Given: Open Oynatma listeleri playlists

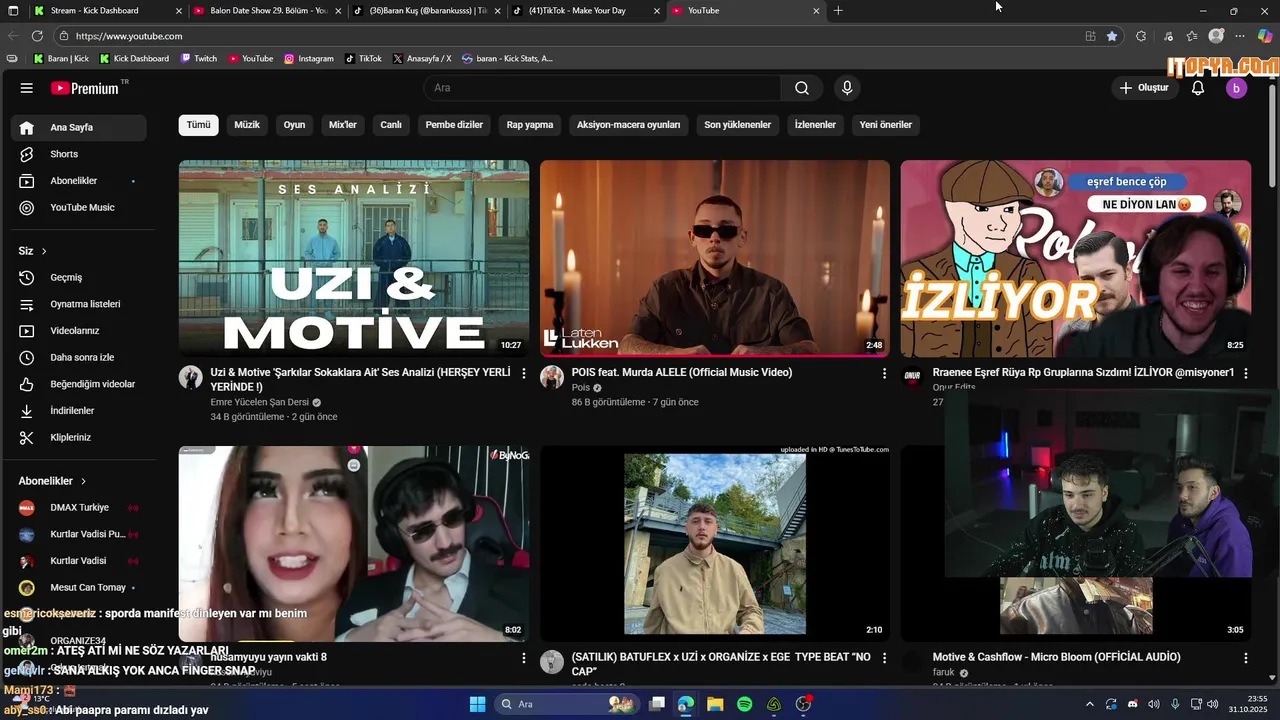Looking at the screenshot, I should pos(79,304).
